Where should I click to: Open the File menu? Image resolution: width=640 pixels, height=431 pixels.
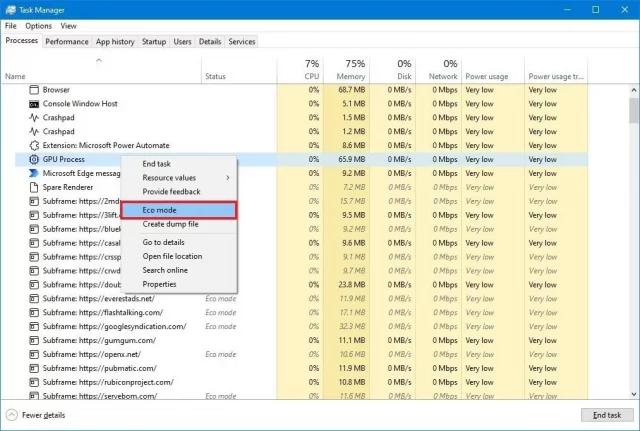[11, 26]
